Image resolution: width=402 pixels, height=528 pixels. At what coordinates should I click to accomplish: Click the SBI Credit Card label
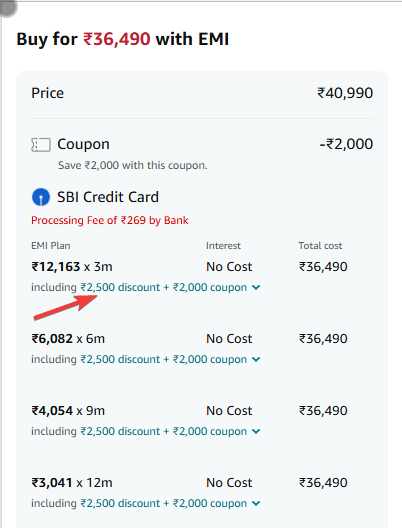[108, 197]
